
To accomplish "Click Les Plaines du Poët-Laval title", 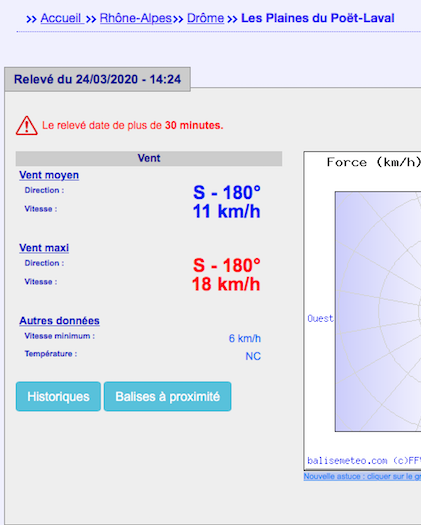I will 318,18.
